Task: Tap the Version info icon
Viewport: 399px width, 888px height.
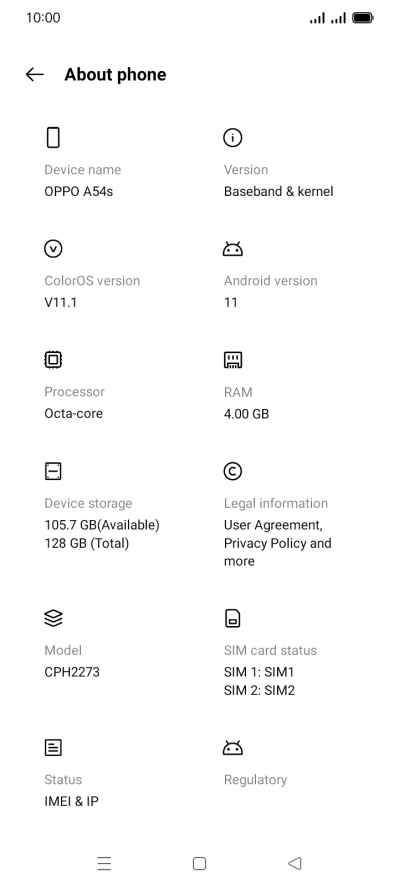Action: [x=233, y=138]
